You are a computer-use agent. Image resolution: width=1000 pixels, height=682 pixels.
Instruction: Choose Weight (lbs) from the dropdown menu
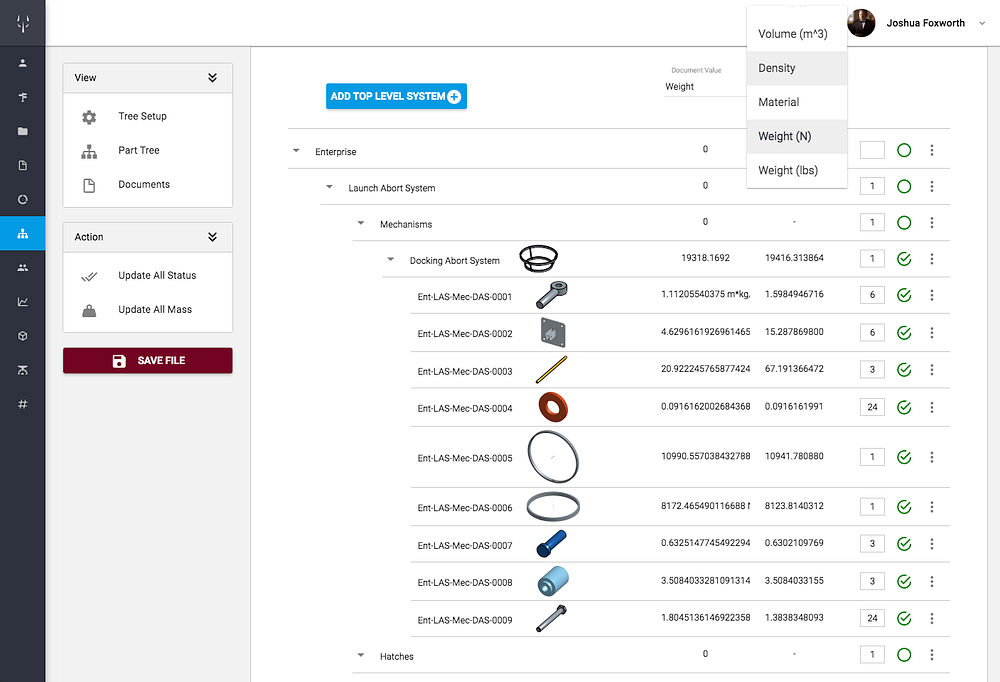tap(796, 170)
